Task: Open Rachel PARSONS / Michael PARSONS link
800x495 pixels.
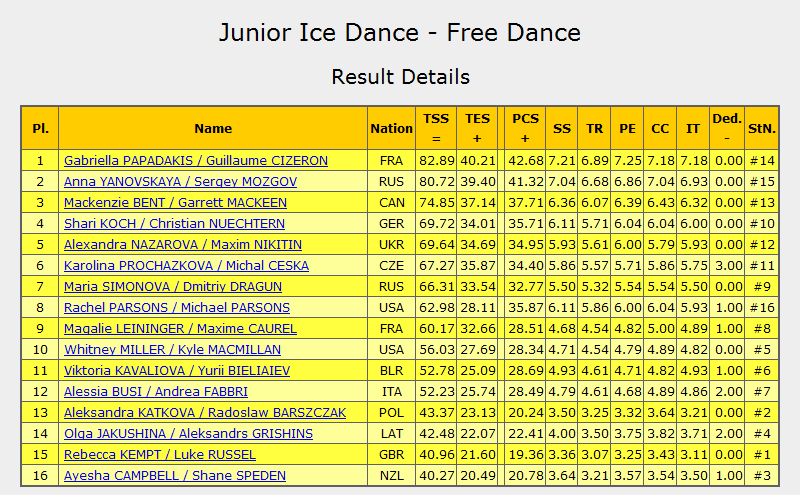Action: coord(177,307)
